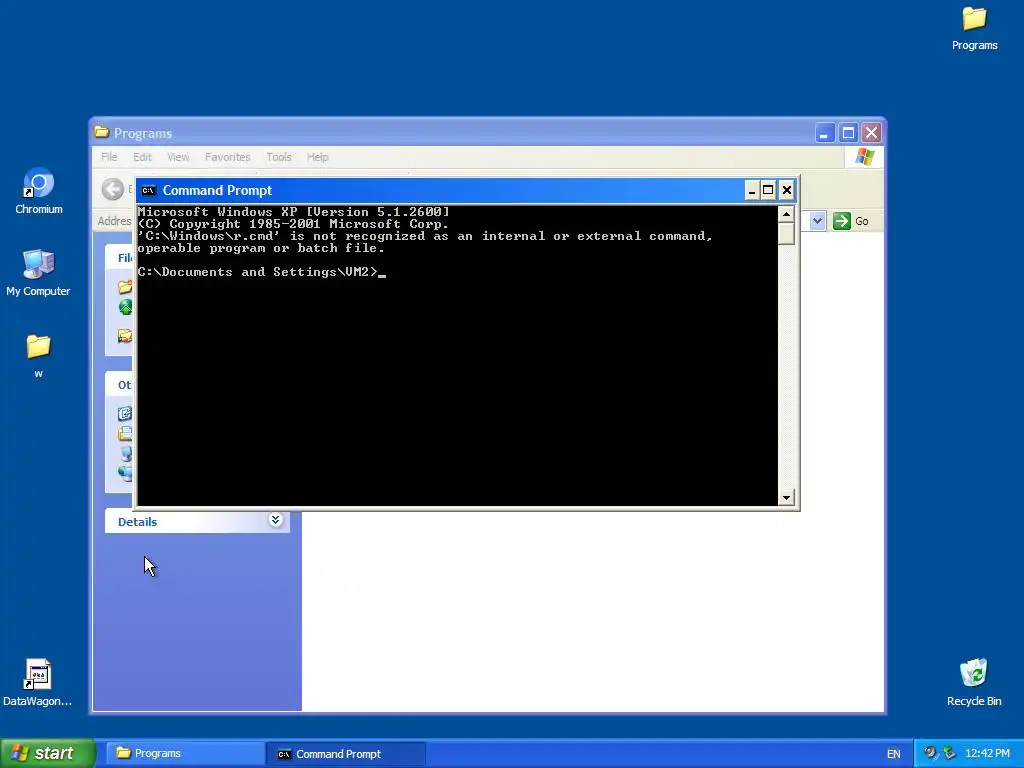This screenshot has height=768, width=1024.
Task: Click the scroll up arrow in Command Prompt
Action: [786, 214]
